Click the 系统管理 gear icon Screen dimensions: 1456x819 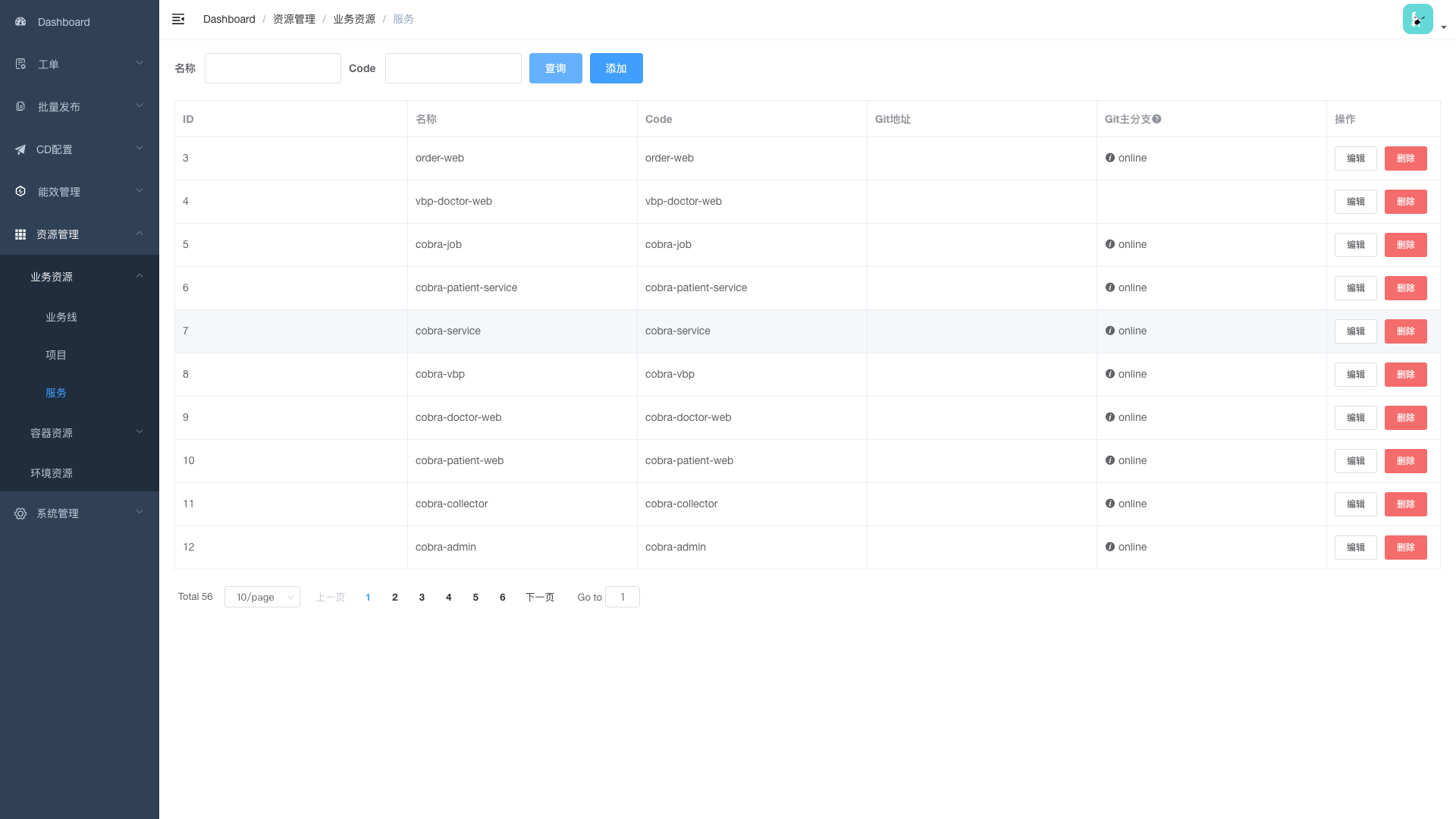(20, 513)
